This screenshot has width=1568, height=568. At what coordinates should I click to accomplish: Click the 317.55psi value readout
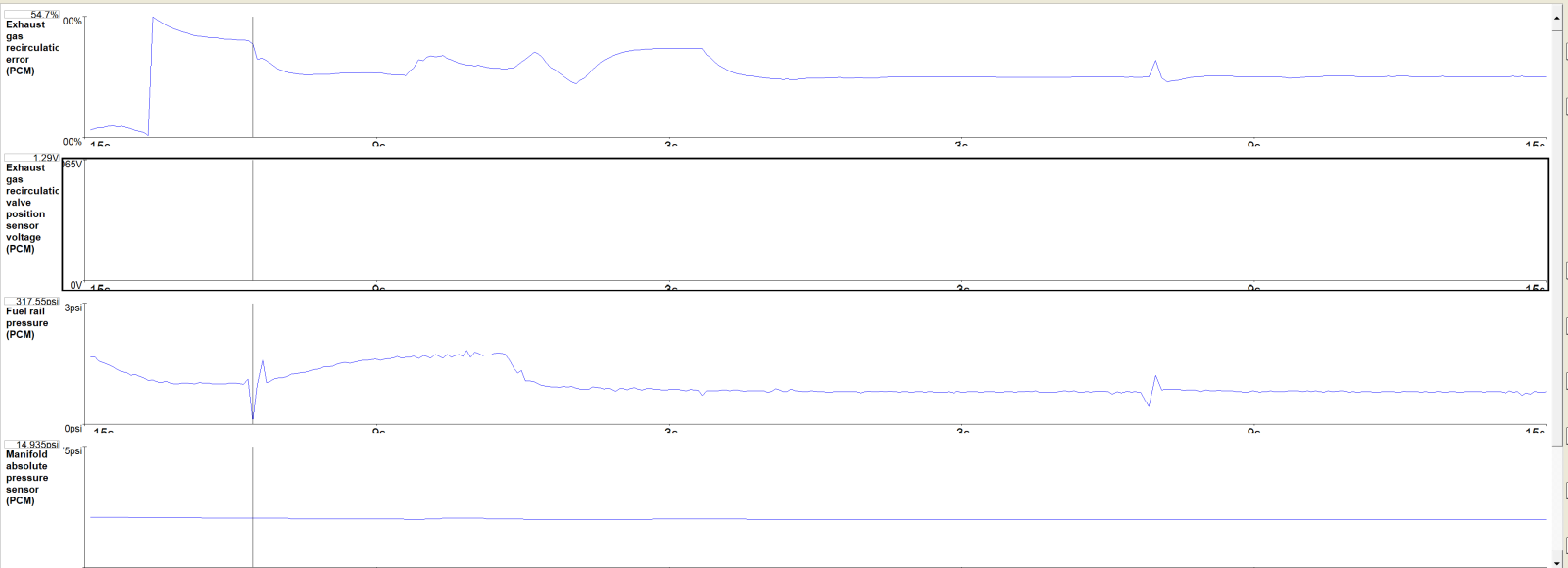click(32, 302)
